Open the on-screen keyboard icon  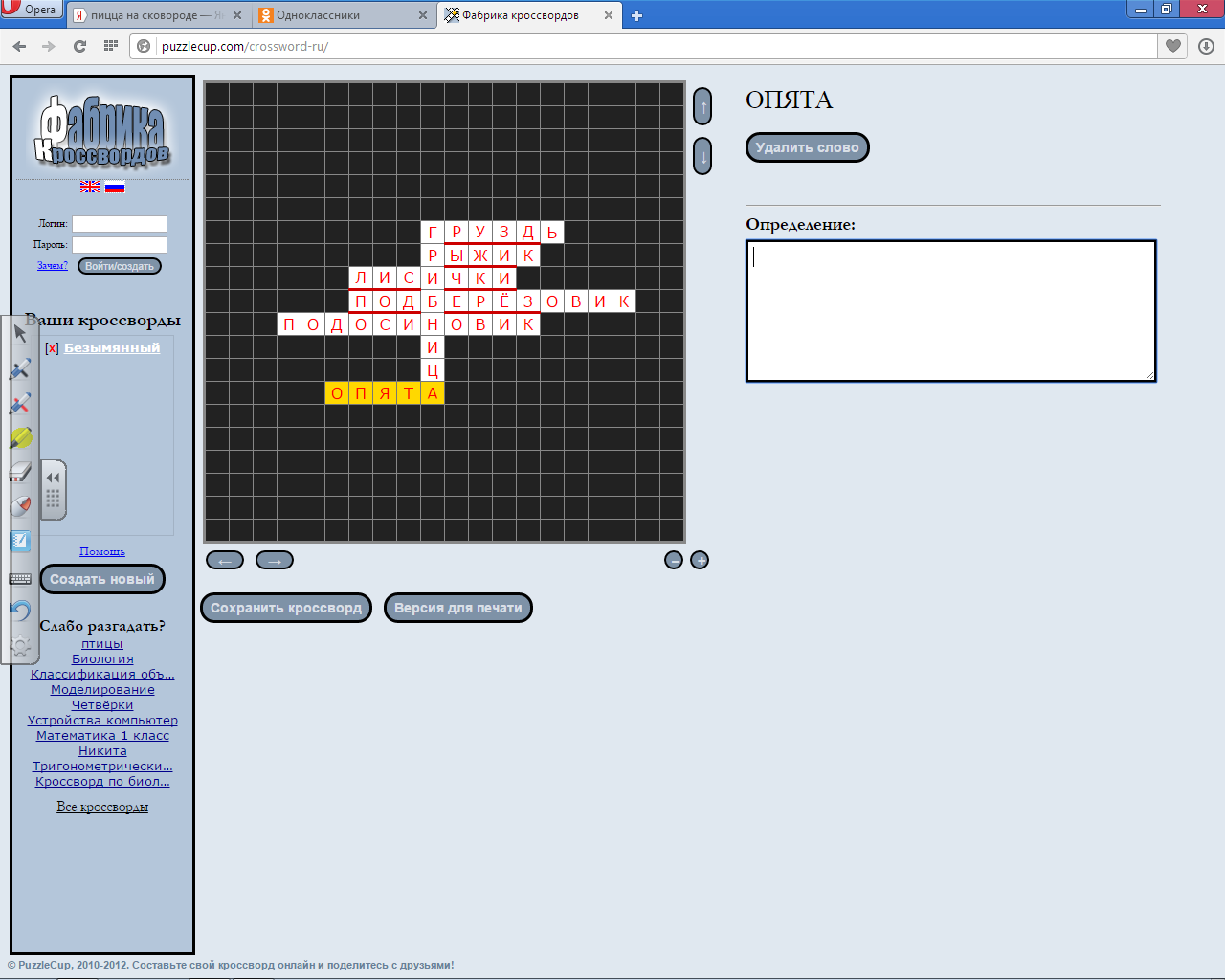click(20, 578)
